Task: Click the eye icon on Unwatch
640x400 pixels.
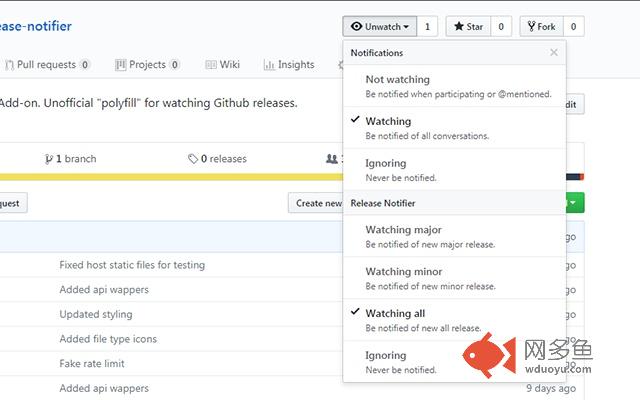Action: [356, 27]
